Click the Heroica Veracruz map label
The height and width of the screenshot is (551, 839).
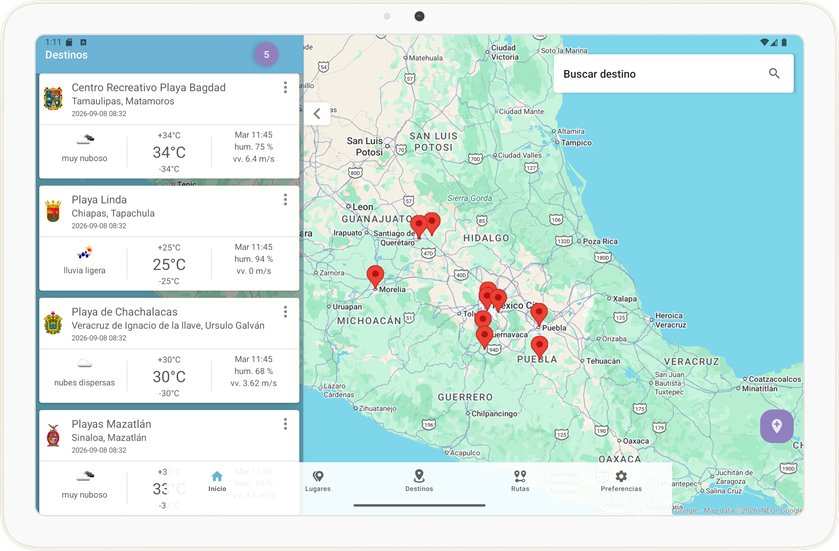[x=670, y=320]
